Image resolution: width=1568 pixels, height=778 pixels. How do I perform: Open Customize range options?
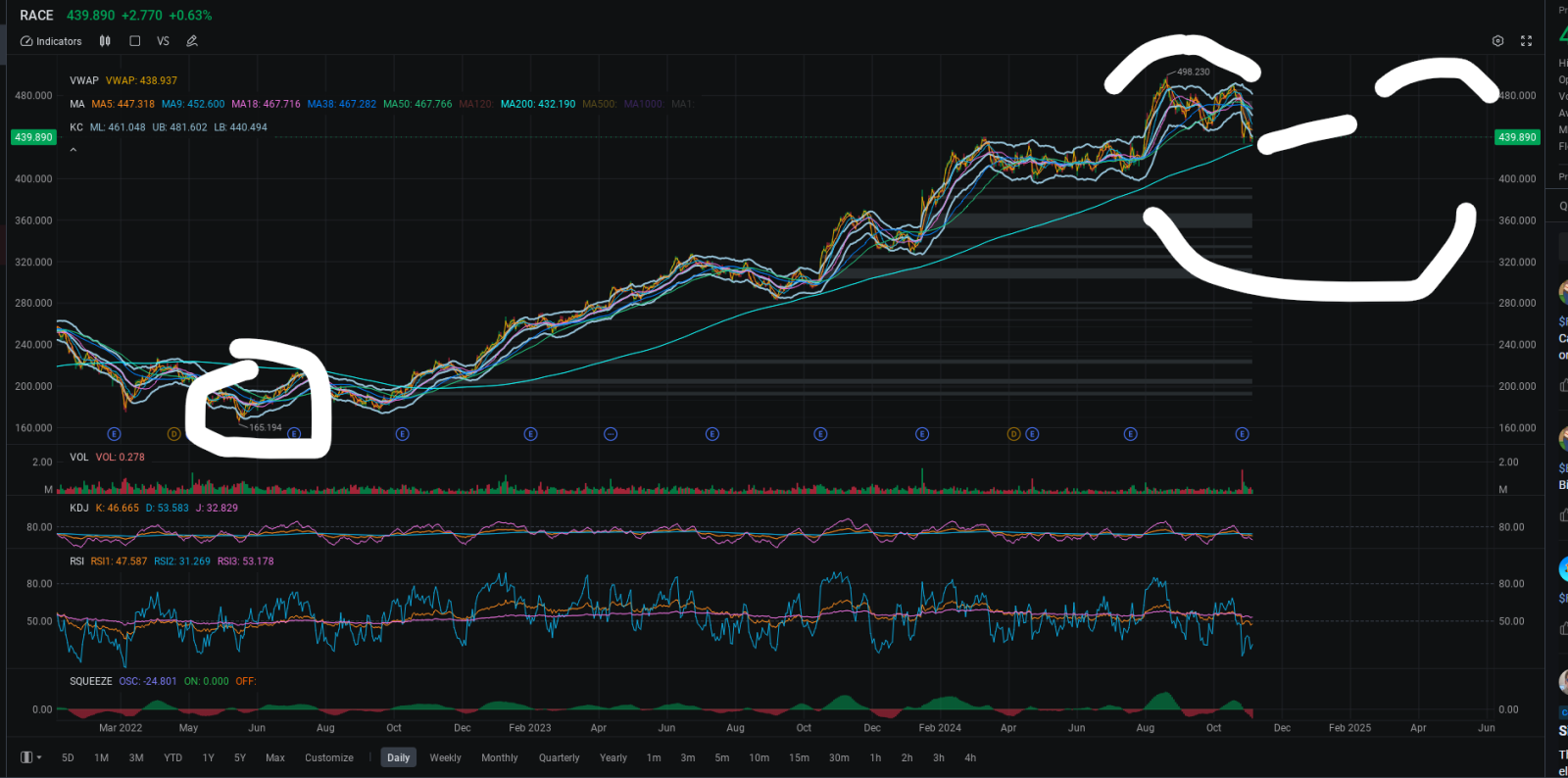click(329, 757)
